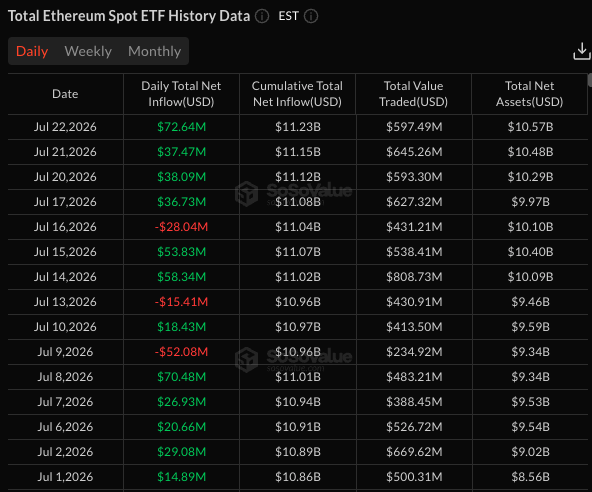Click the $9.46B net assets value
Screen dimensions: 592x492
click(x=530, y=302)
